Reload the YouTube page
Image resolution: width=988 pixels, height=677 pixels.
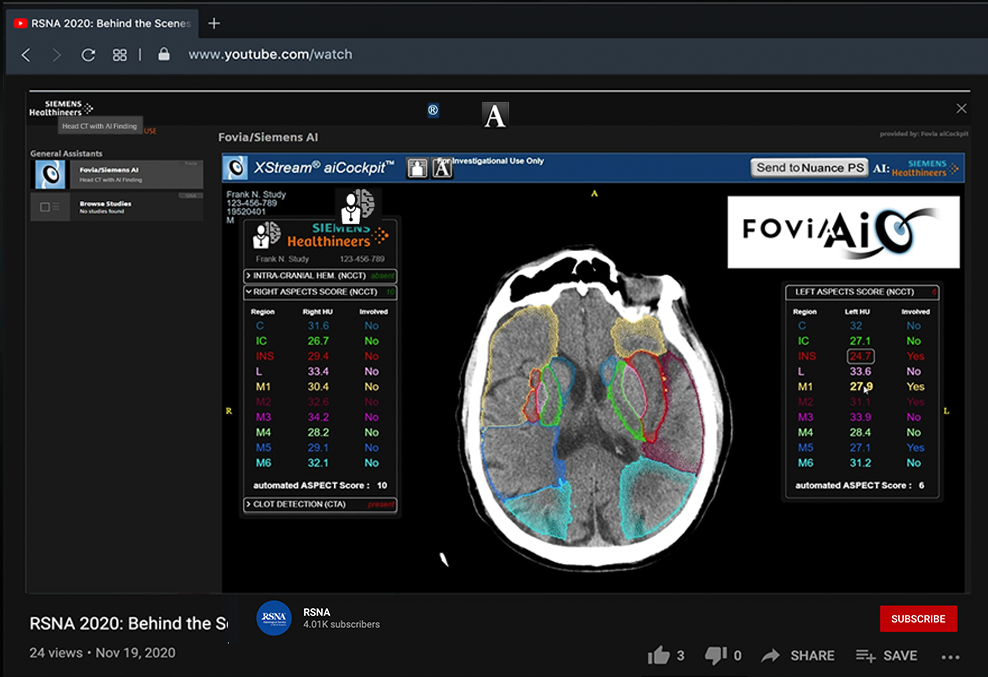88,55
